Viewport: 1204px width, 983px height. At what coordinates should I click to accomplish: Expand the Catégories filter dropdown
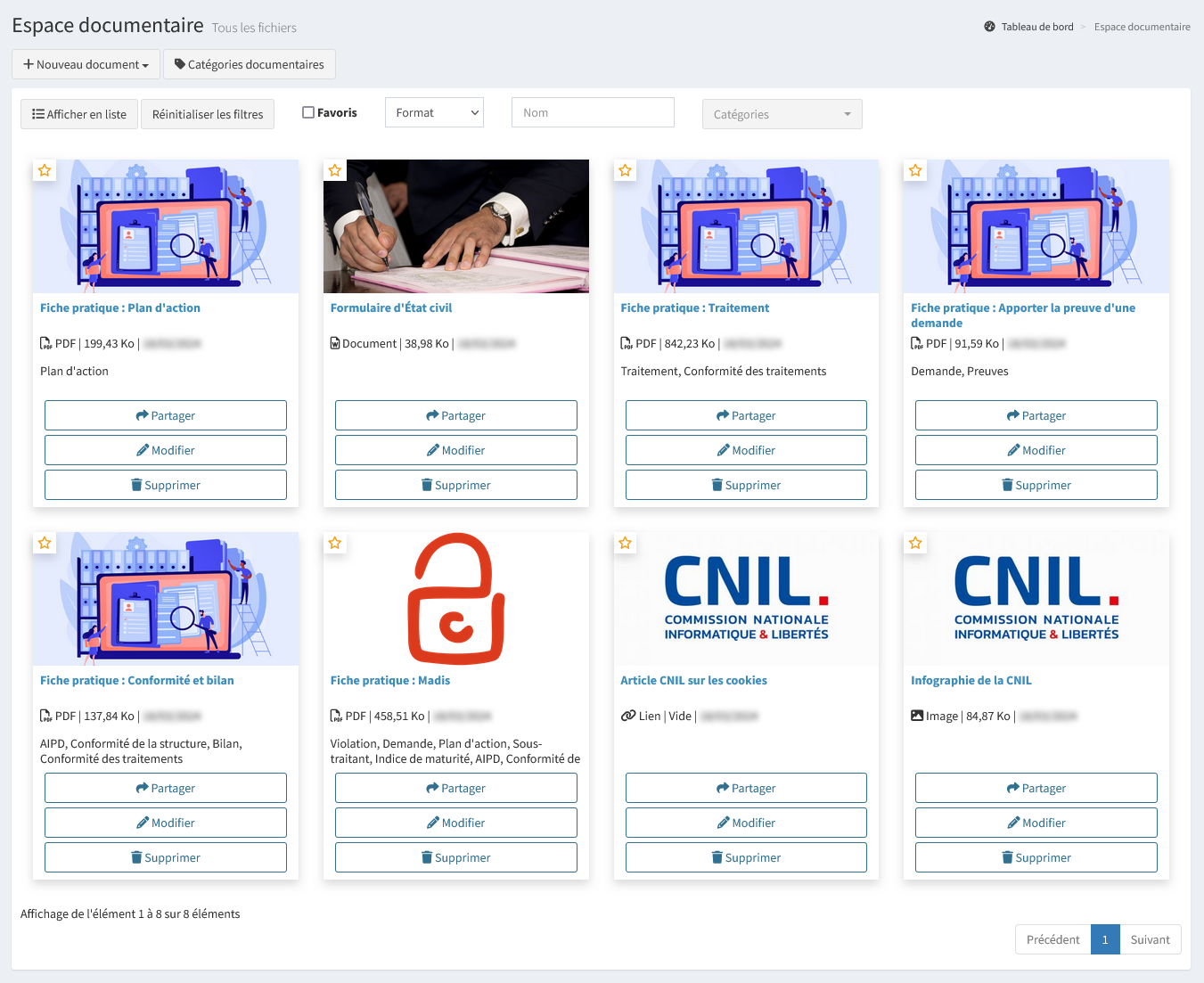click(x=782, y=114)
